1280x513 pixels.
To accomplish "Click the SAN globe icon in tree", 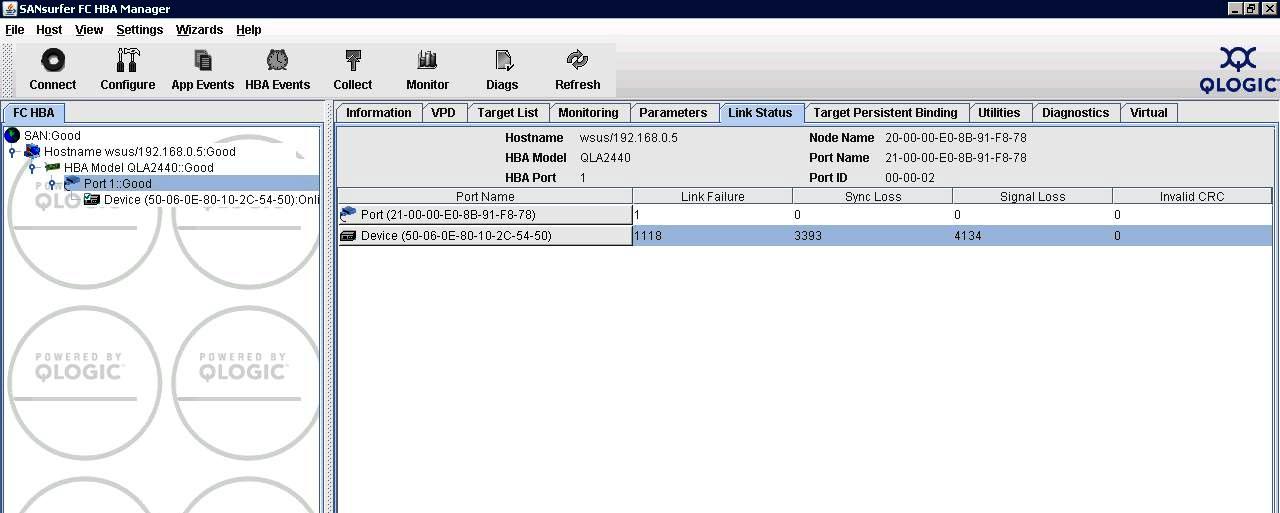I will tap(12, 135).
